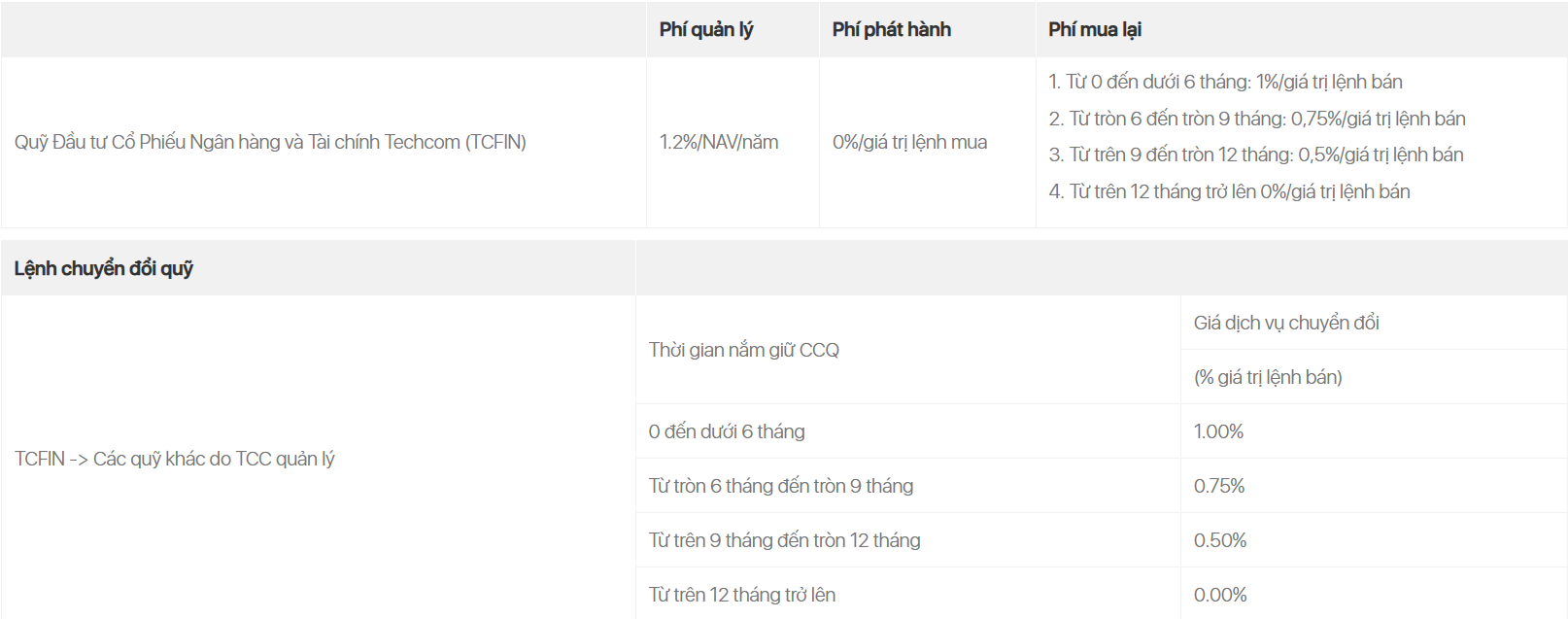Select the 9 to 12 months 0,5% redemption fee line
The width and height of the screenshot is (1568, 619).
pyautogui.click(x=1256, y=155)
